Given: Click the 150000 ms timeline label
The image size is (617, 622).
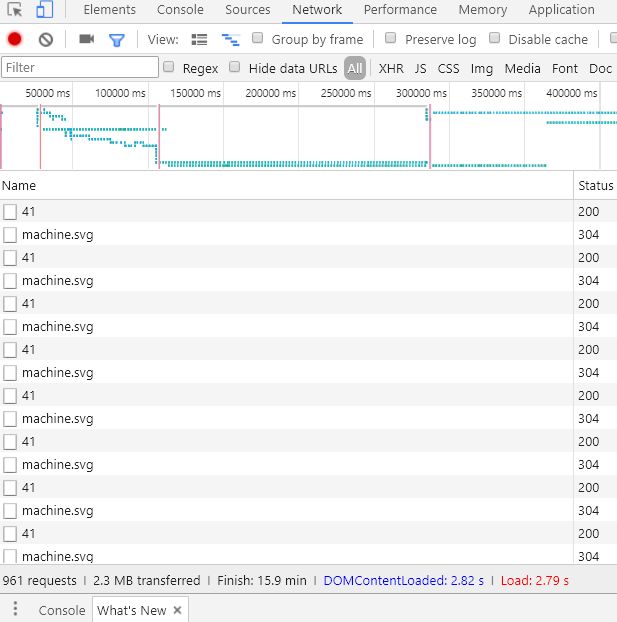Looking at the screenshot, I should [195, 93].
